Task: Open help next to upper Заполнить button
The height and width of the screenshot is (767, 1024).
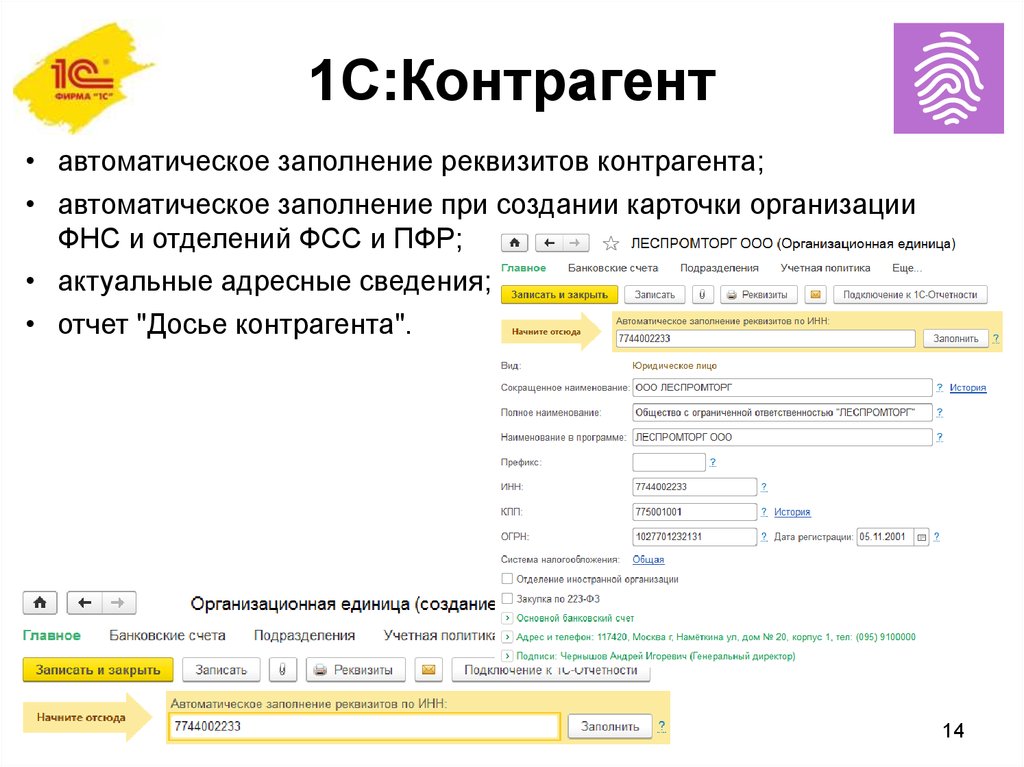Action: point(995,338)
